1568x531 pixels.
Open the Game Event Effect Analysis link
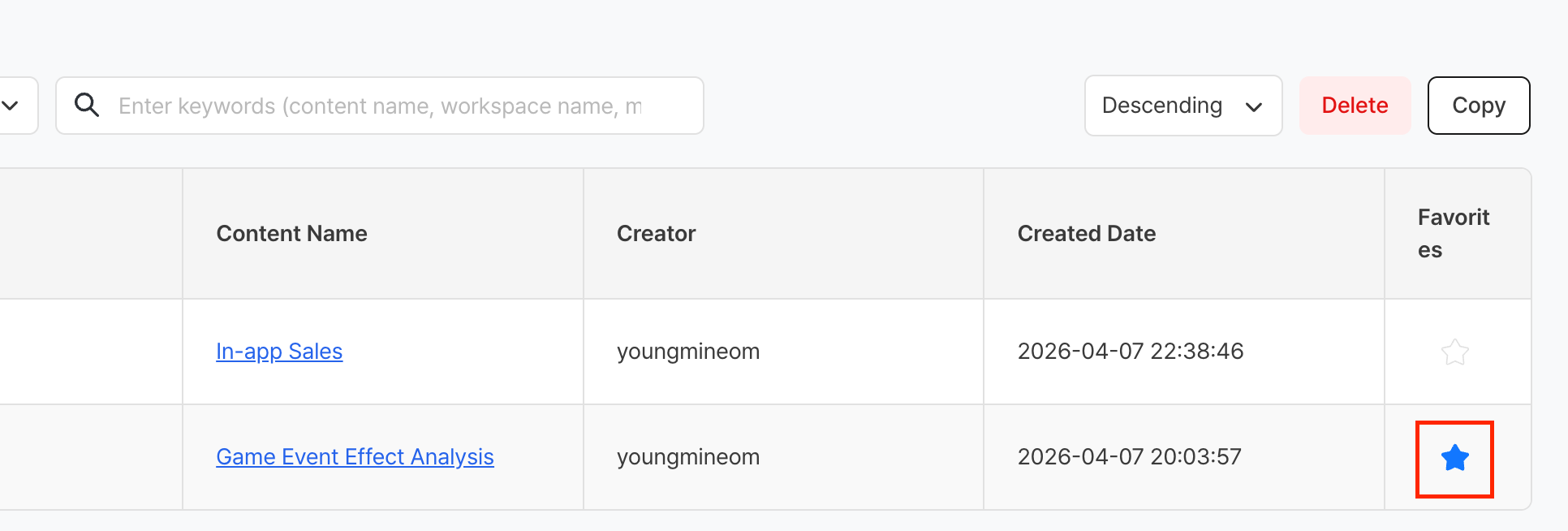[355, 457]
